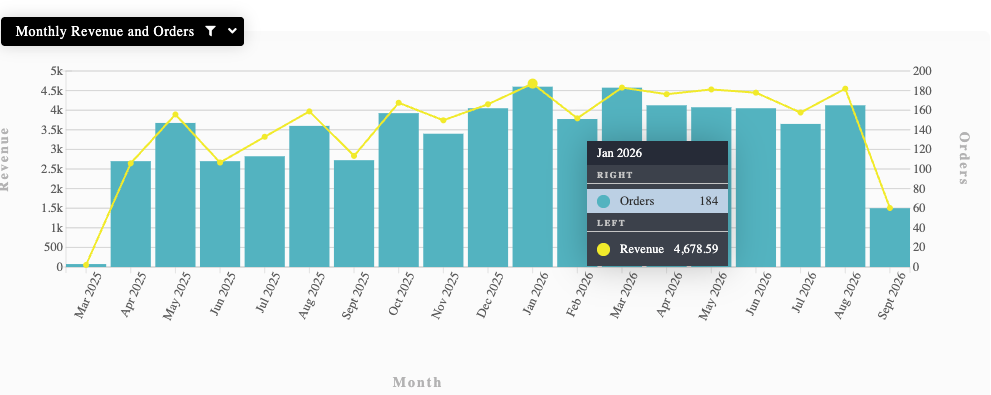
Task: Click the Dec 2025 orders bar
Action: click(x=488, y=187)
